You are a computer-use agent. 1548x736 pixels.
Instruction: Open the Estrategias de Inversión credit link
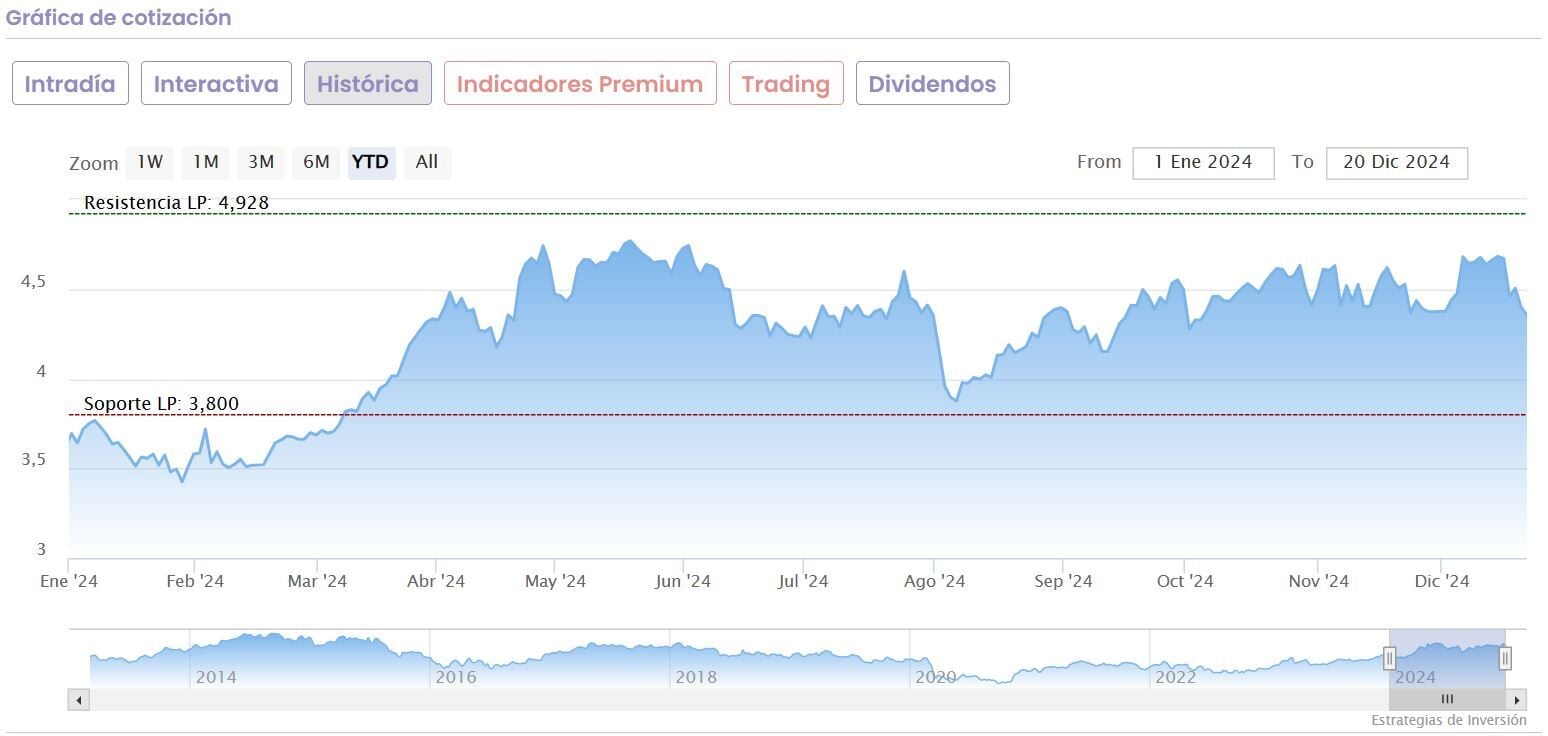(x=1448, y=720)
